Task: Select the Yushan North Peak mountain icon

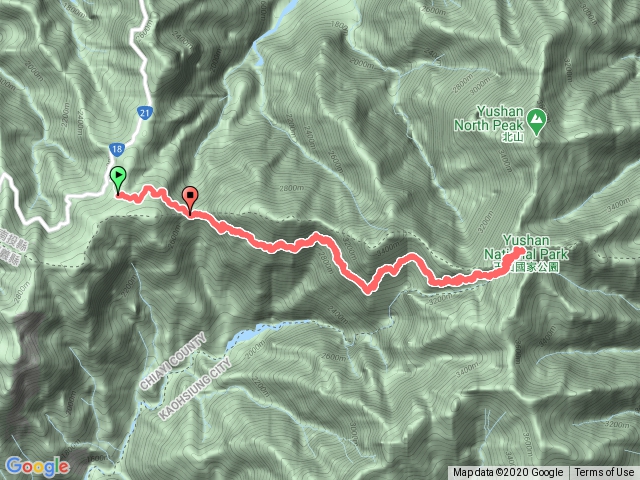Action: point(536,121)
